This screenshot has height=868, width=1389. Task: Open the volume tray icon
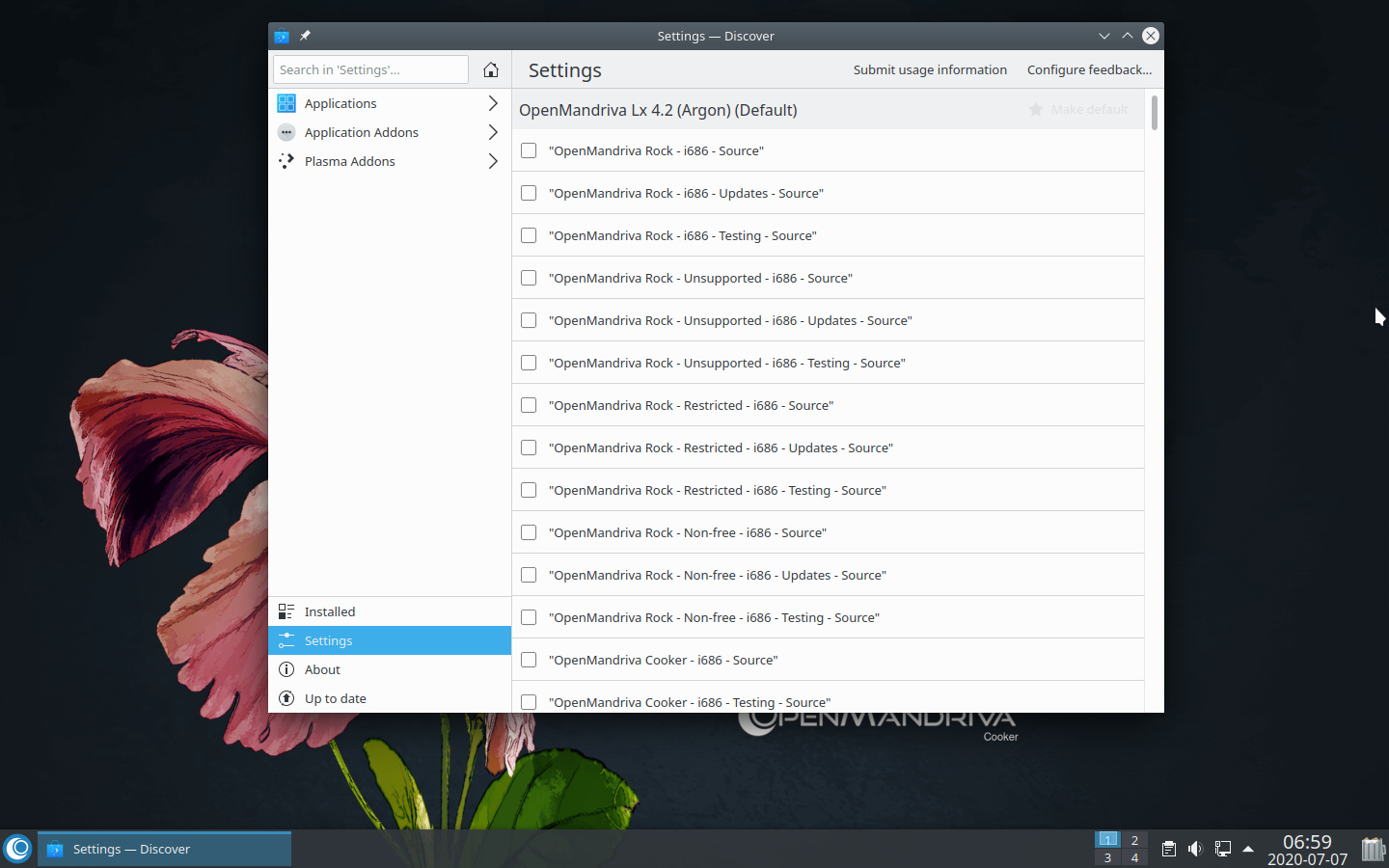click(1195, 849)
